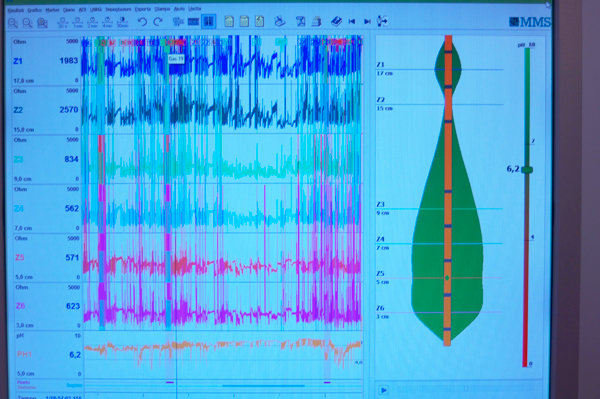Open the Uscita menu
Viewport: 600px width, 399px height.
tap(194, 8)
